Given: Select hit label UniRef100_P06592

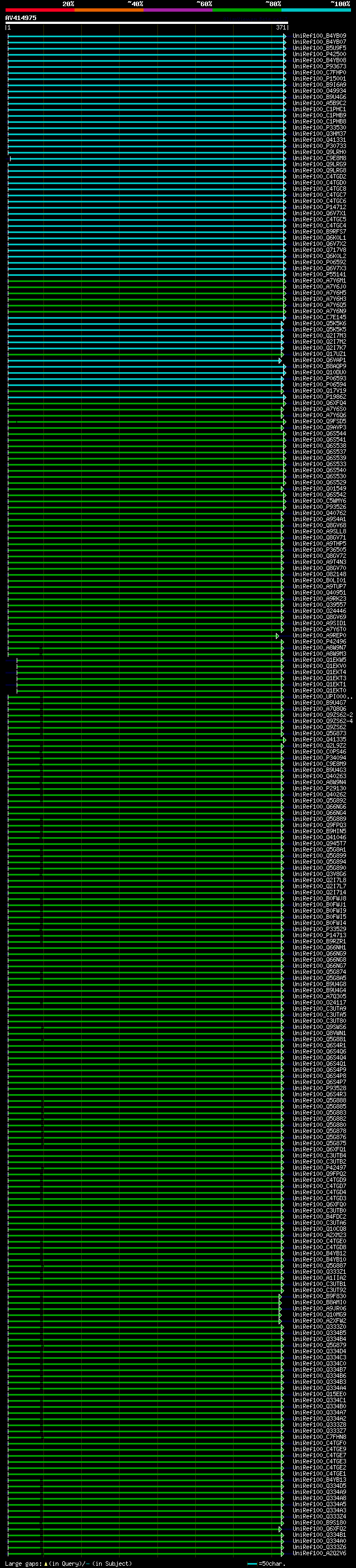Looking at the screenshot, I should click(x=319, y=263).
